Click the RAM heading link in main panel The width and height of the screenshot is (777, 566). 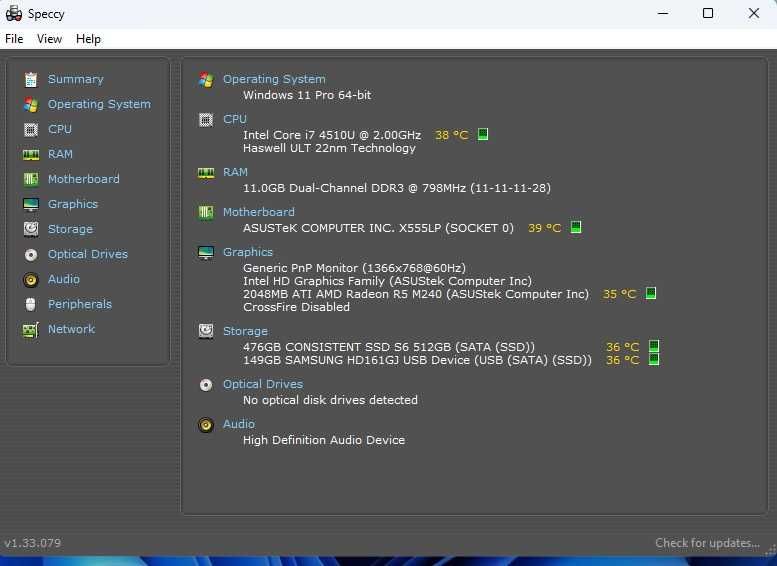tap(235, 172)
